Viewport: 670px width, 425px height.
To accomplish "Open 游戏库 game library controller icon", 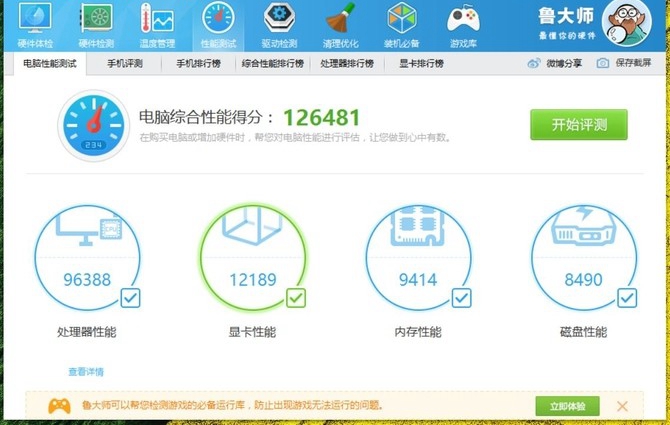I will click(x=463, y=25).
